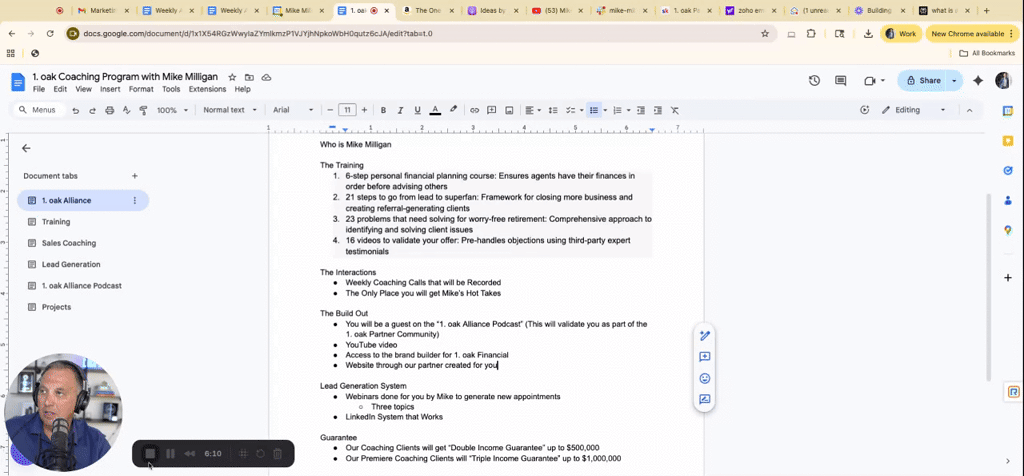Image resolution: width=1024 pixels, height=476 pixels.
Task: Open the File menu
Action: (x=39, y=89)
